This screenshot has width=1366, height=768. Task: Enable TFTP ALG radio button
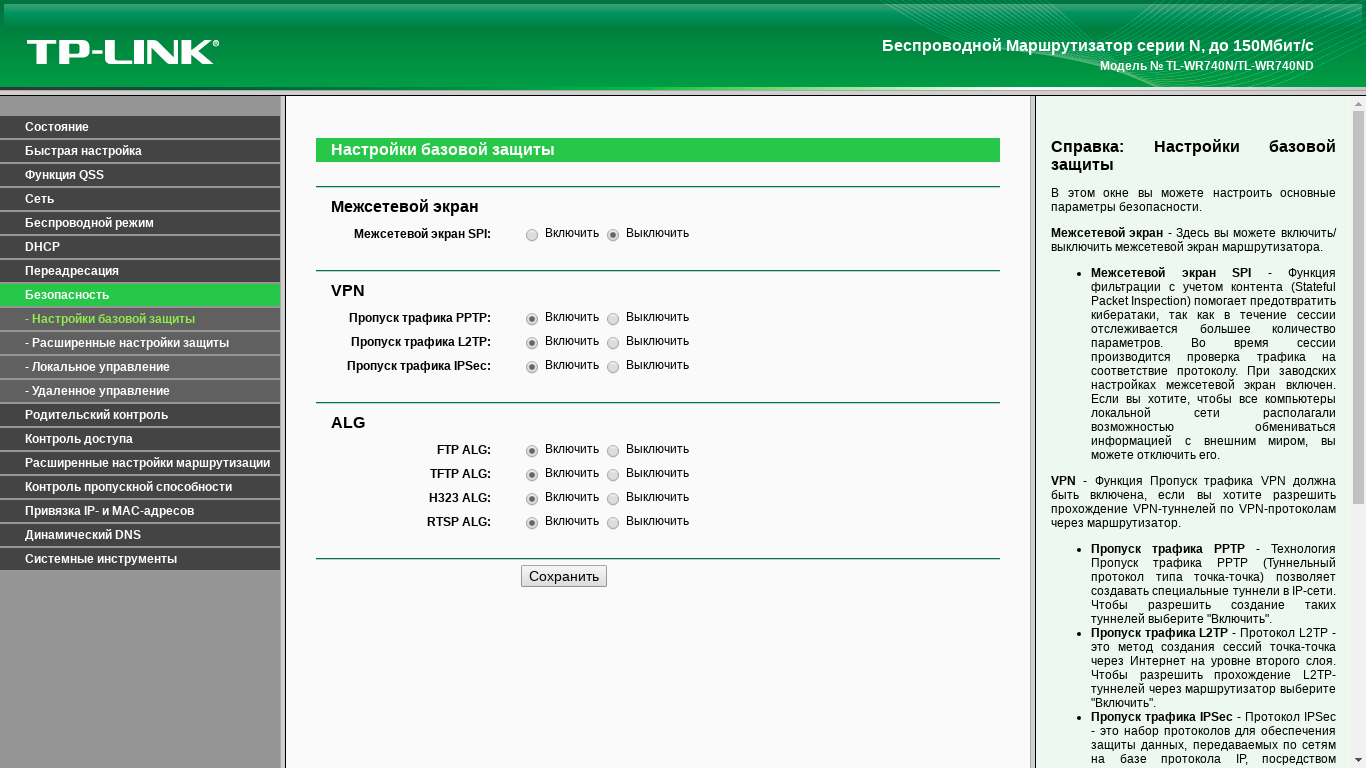(532, 475)
